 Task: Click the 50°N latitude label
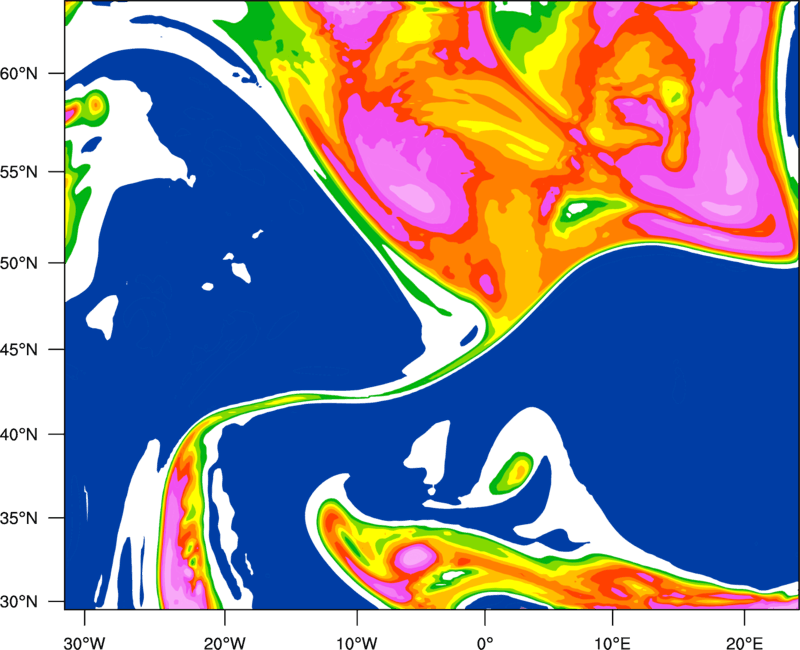point(19,263)
